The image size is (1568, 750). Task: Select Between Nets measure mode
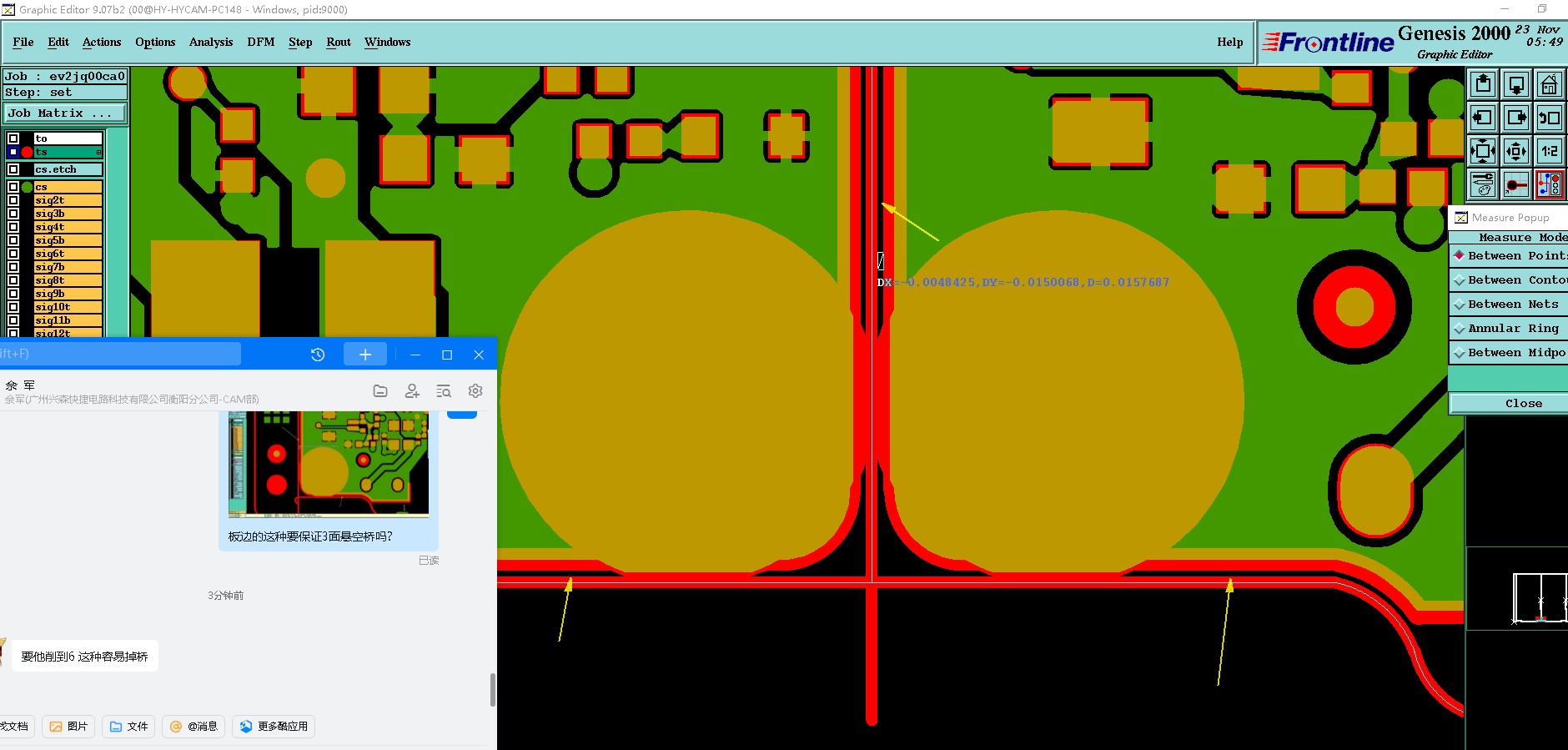(1509, 305)
